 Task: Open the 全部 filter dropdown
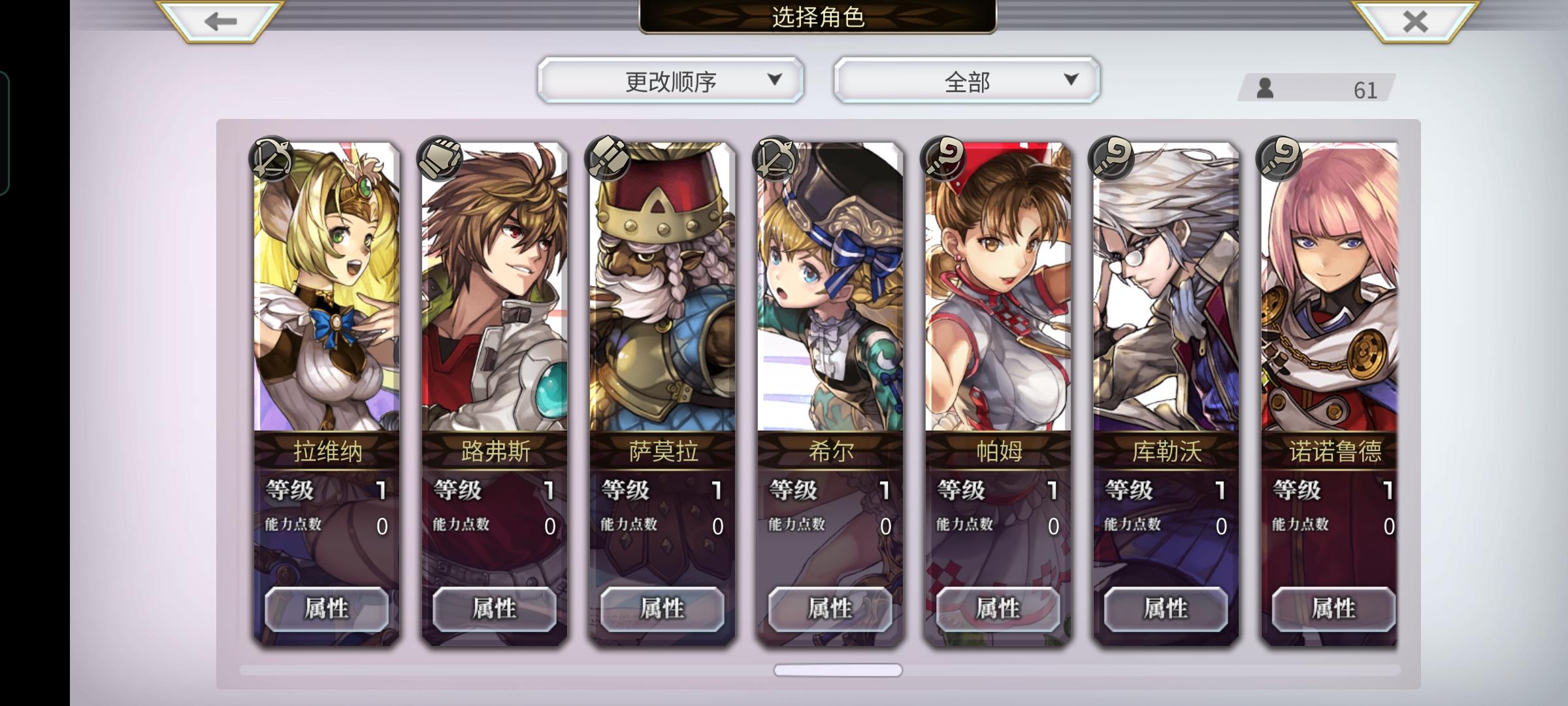click(967, 80)
